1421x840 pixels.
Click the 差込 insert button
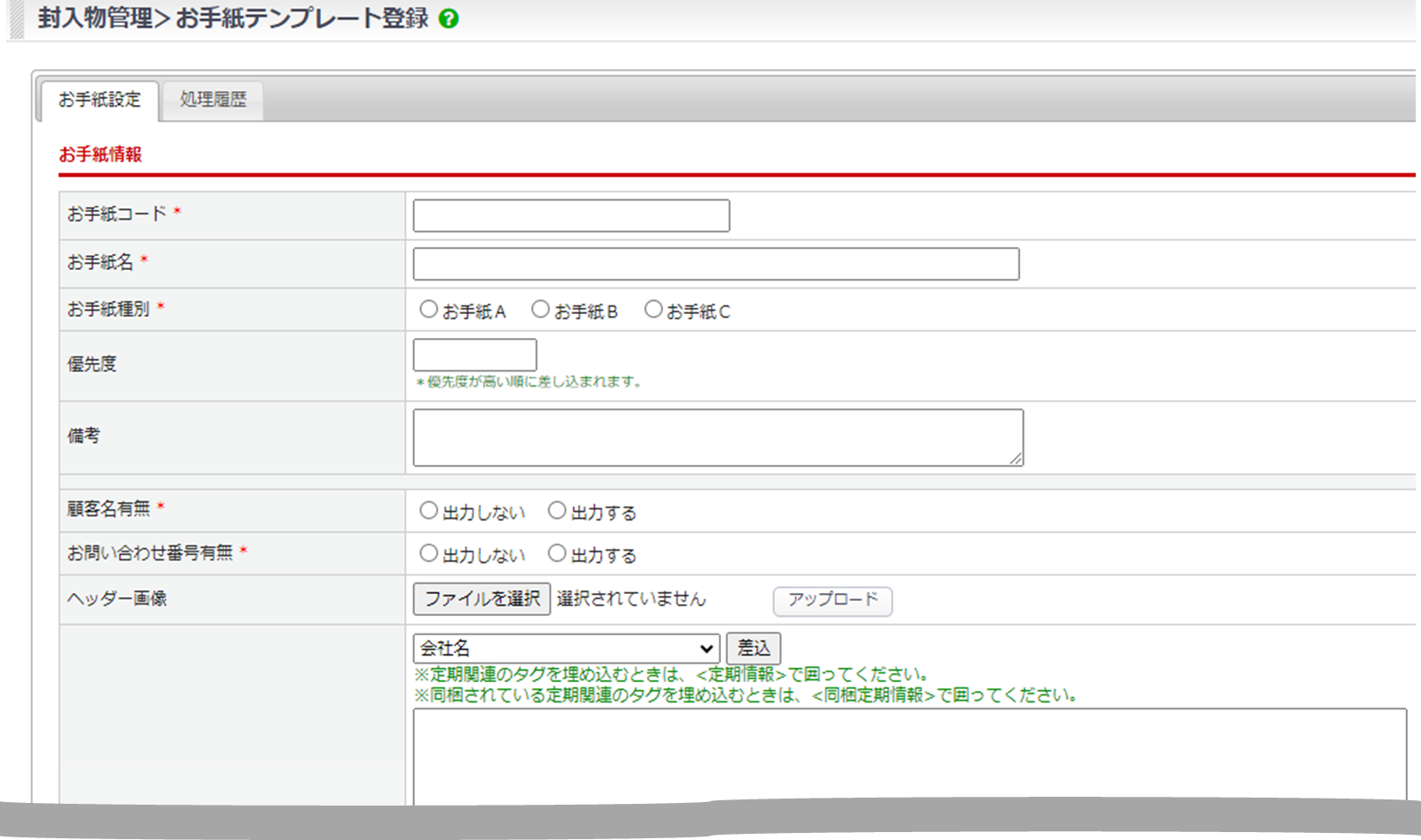click(753, 649)
